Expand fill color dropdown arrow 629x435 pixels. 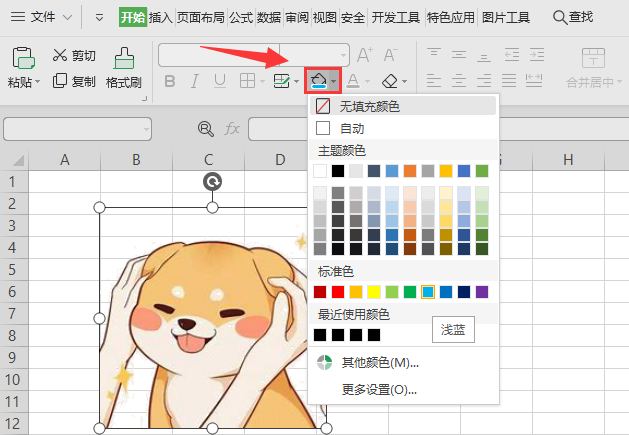point(334,81)
